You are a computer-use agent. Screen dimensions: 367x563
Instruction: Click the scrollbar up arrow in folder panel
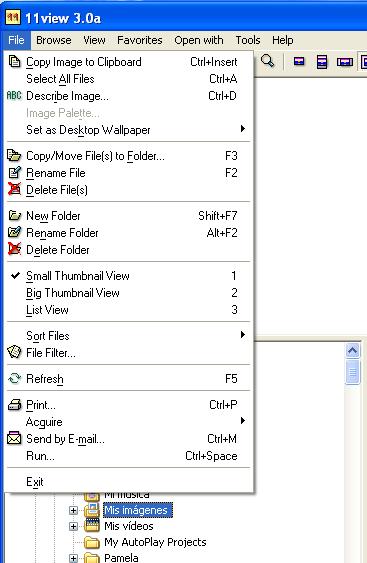353,350
